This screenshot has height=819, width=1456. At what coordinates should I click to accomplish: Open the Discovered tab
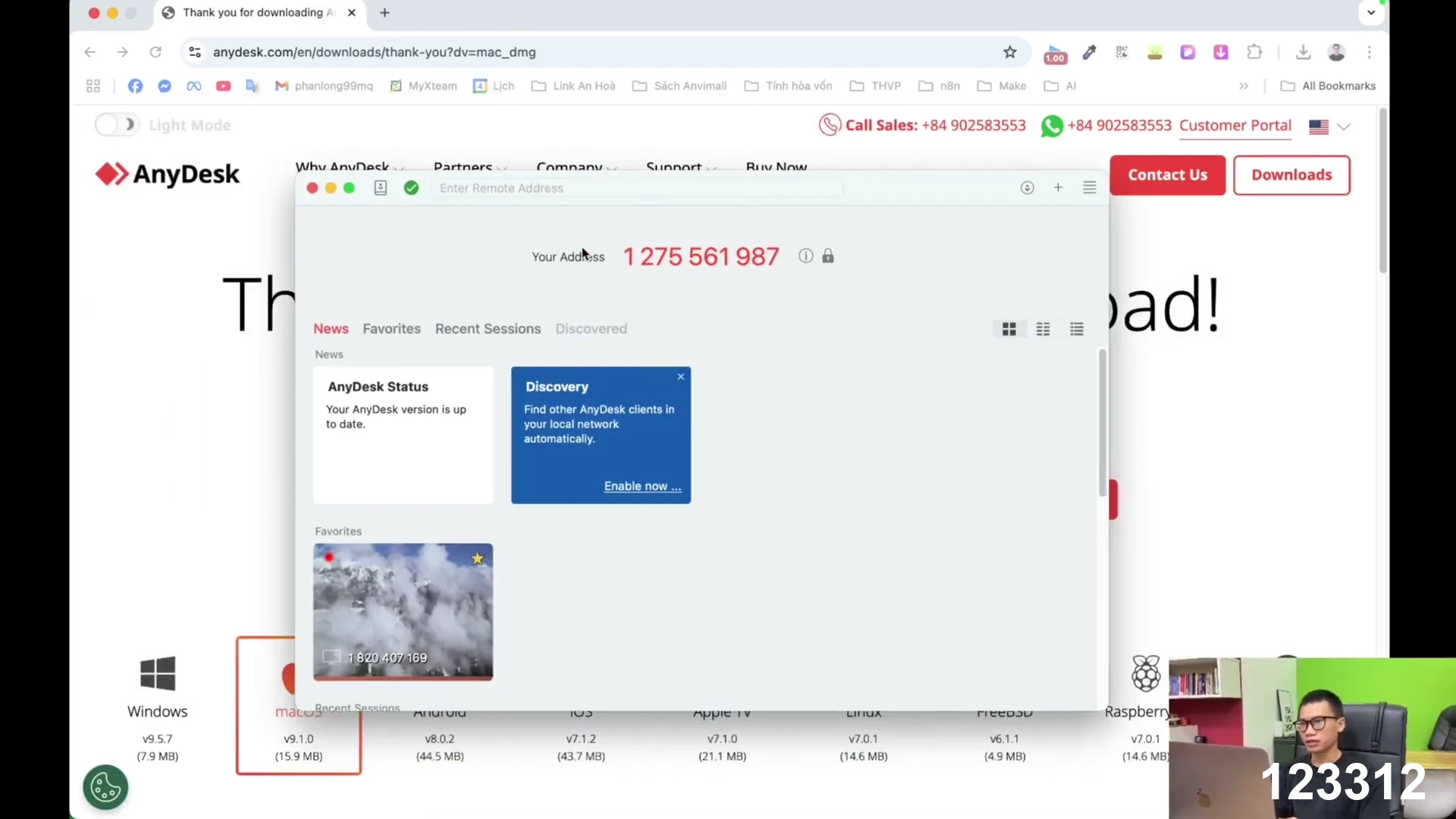[x=591, y=328]
